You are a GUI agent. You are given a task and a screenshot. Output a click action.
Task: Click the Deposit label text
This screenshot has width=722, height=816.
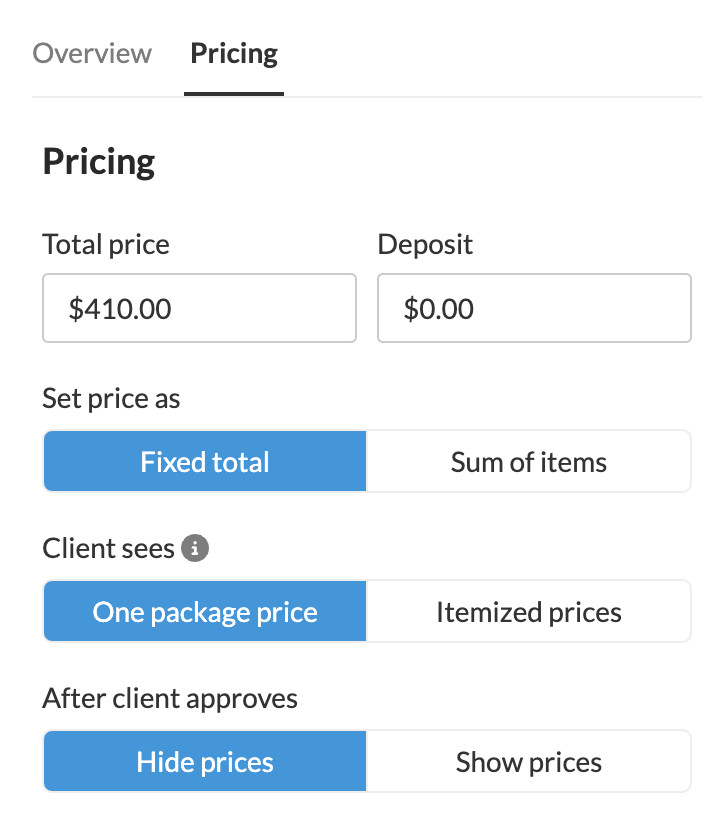pos(425,245)
